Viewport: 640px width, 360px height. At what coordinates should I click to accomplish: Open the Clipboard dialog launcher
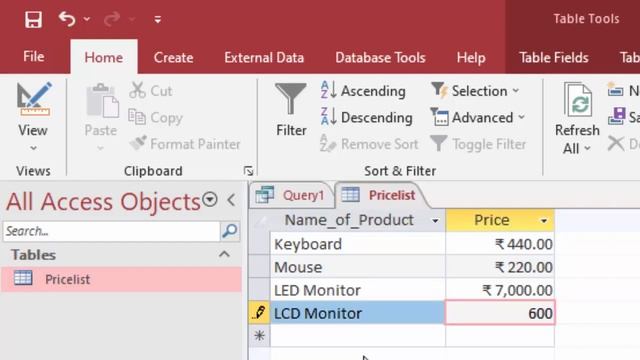coord(248,171)
